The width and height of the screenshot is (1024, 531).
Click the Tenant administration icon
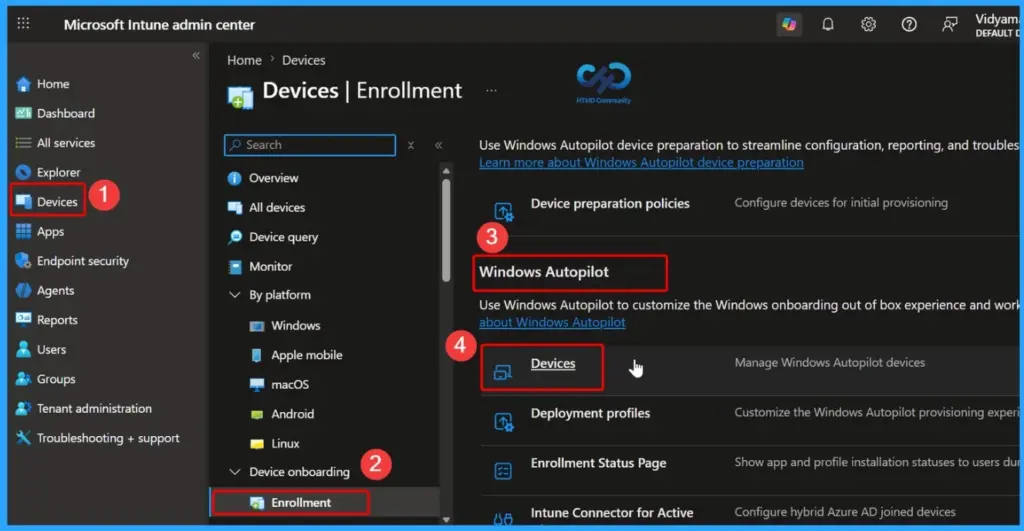tap(24, 408)
